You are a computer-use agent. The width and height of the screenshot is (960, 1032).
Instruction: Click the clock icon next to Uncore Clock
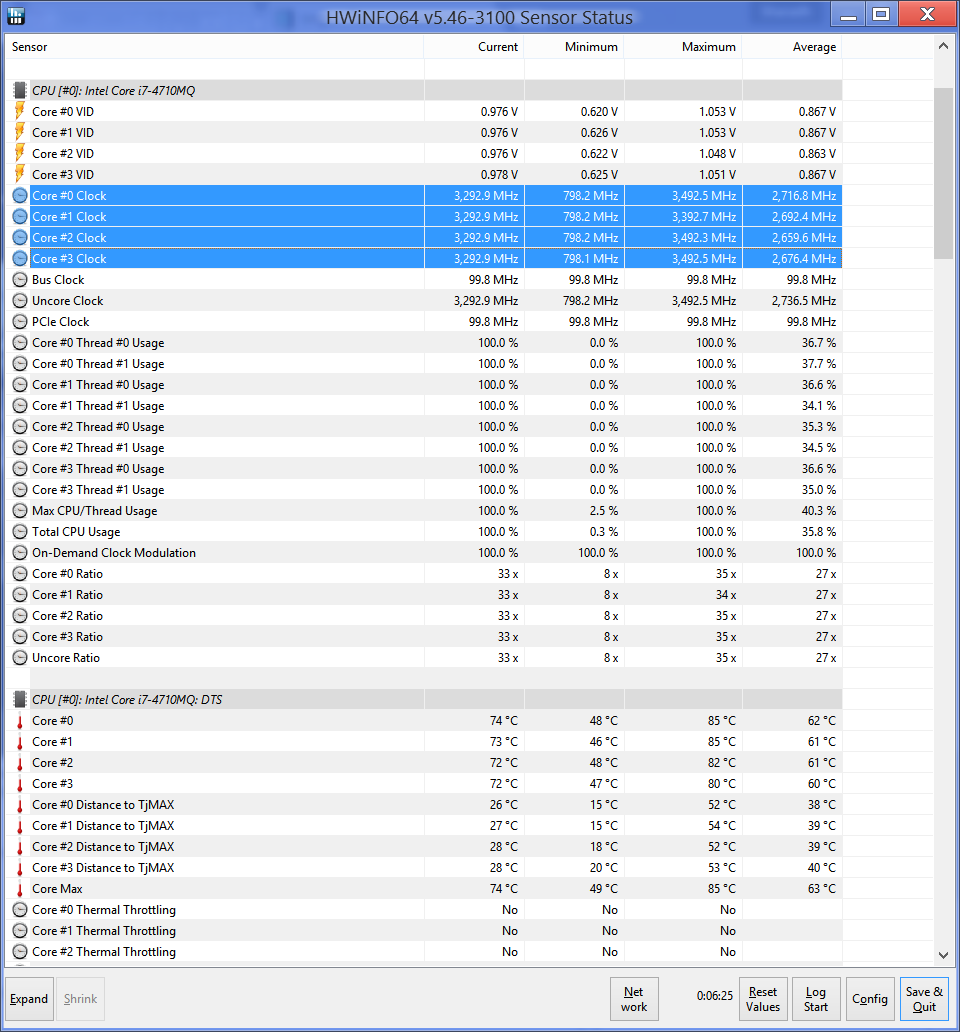click(20, 301)
